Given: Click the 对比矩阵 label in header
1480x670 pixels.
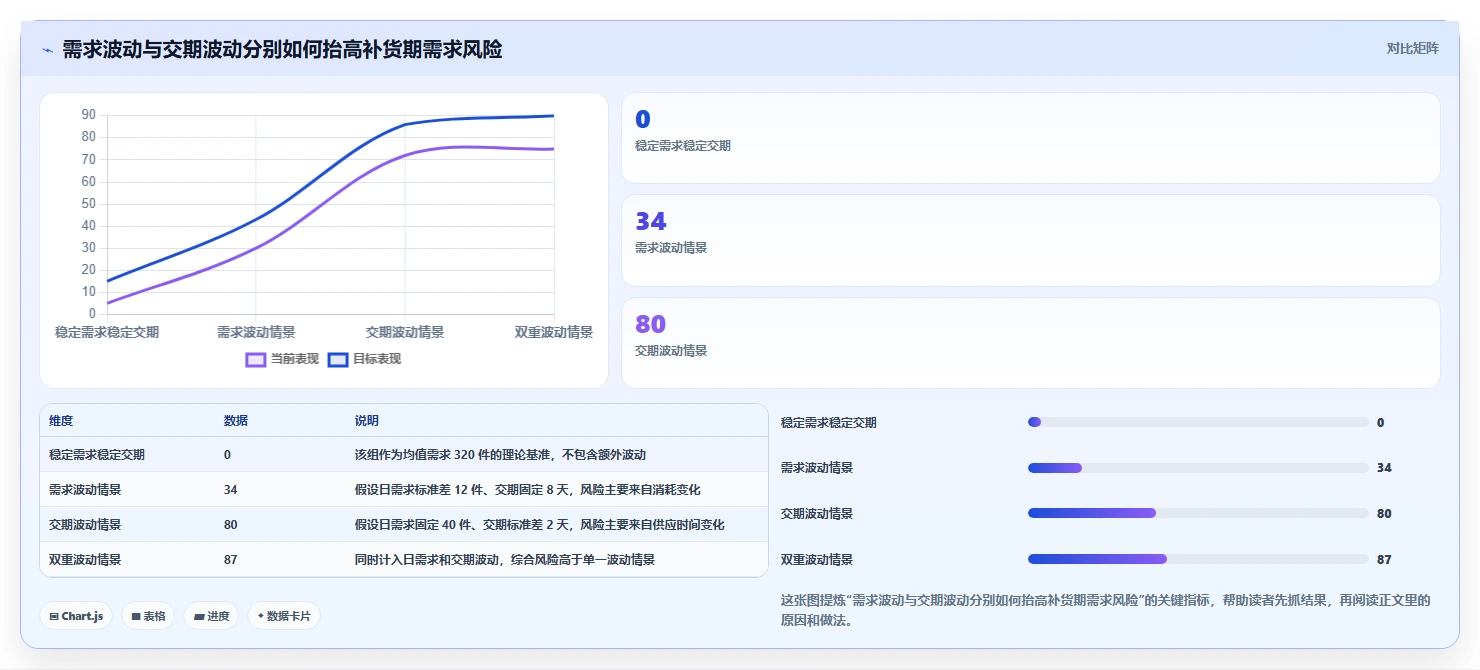Looking at the screenshot, I should point(1412,48).
